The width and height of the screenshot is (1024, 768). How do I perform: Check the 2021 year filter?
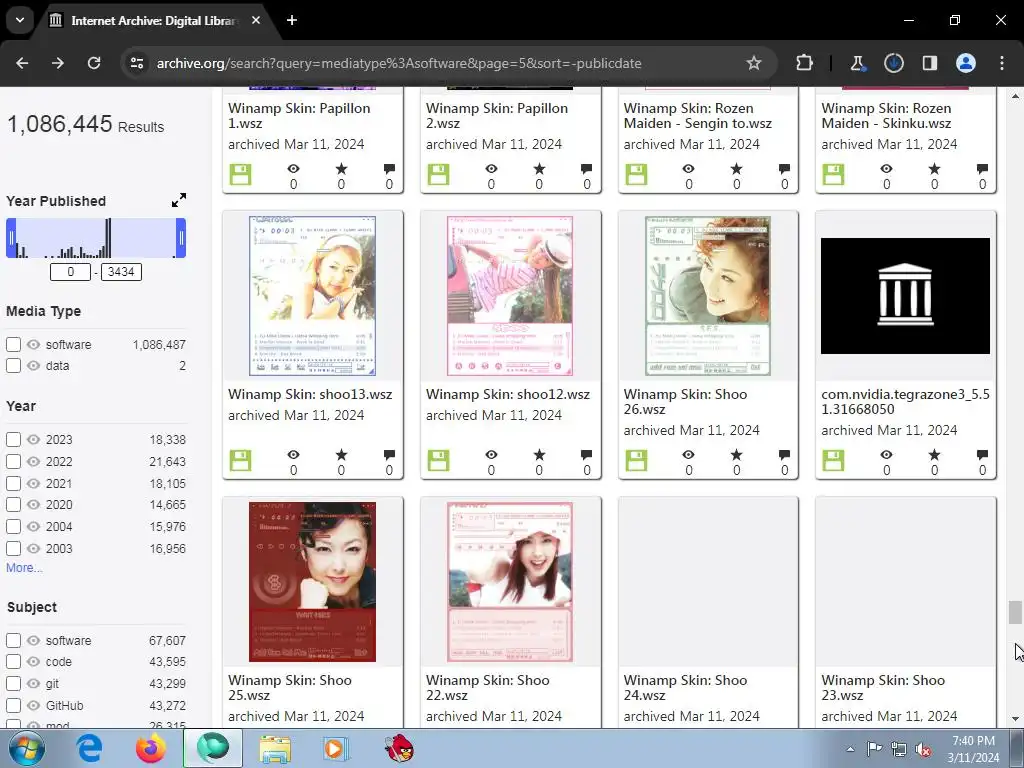click(x=14, y=483)
